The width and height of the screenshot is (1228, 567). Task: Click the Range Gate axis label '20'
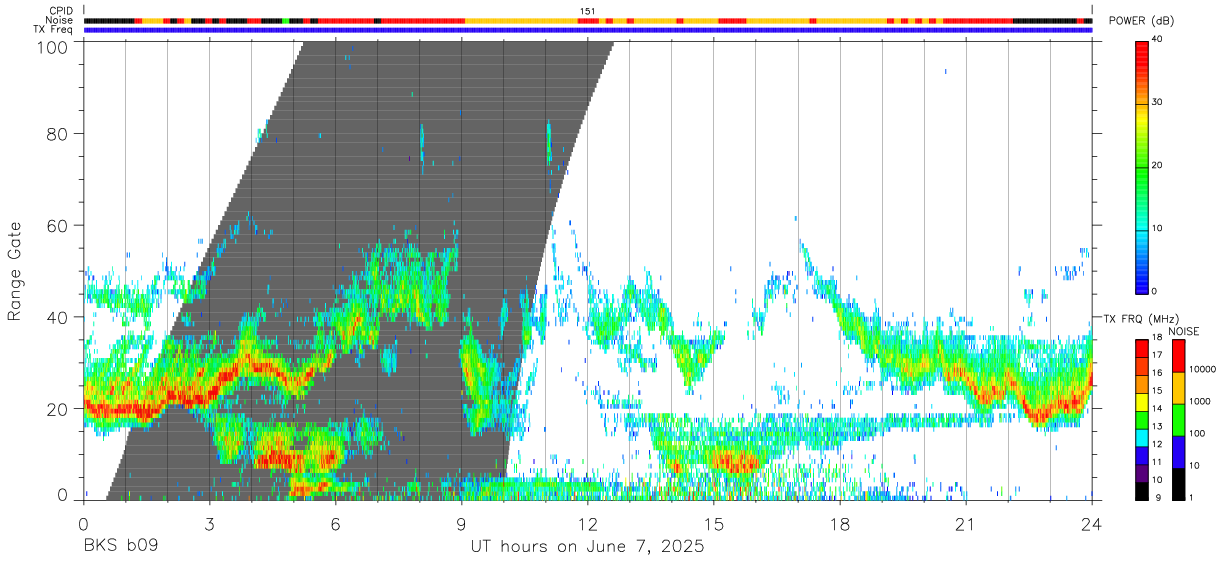coord(59,409)
